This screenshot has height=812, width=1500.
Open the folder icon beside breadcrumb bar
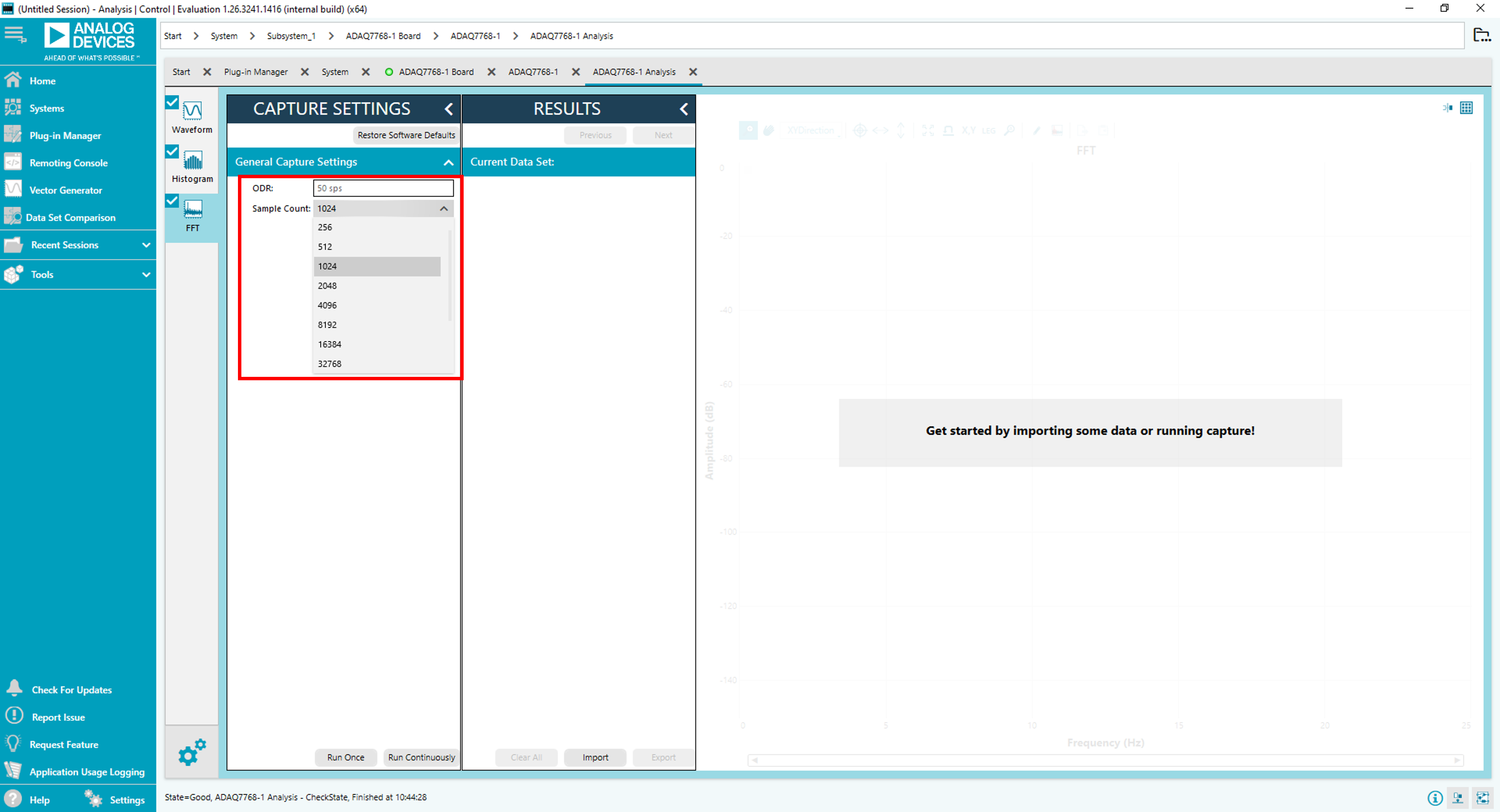pyautogui.click(x=1481, y=35)
